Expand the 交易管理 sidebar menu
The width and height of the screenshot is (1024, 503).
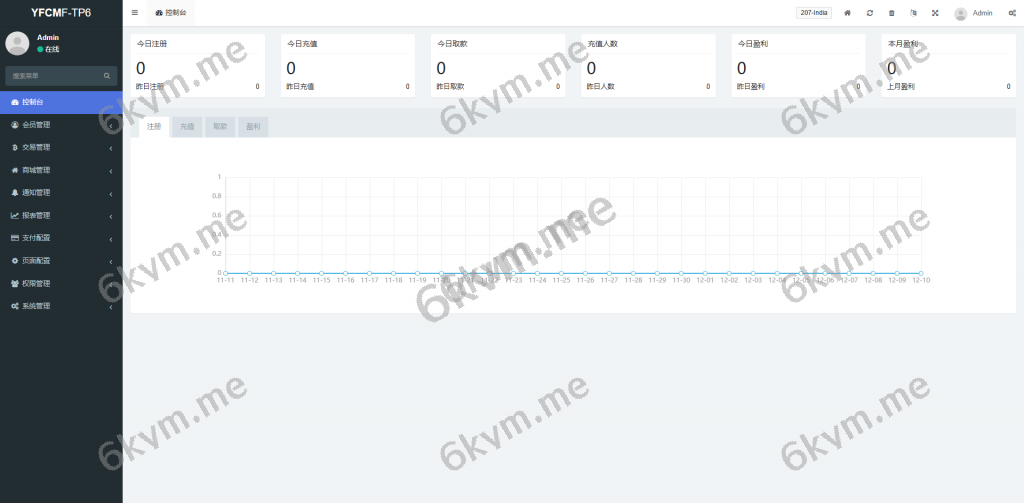pos(61,148)
